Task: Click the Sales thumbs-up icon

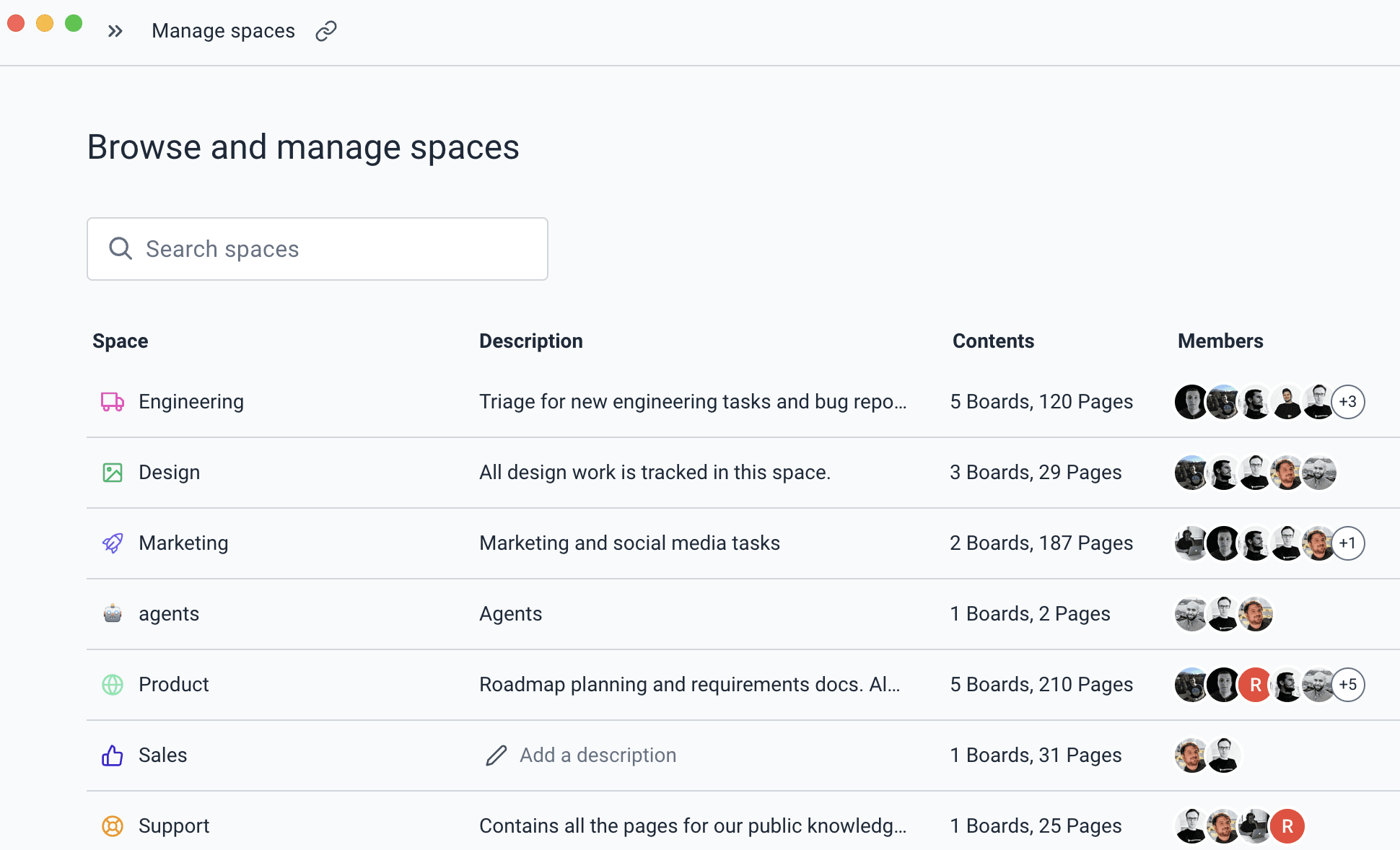Action: 112,755
